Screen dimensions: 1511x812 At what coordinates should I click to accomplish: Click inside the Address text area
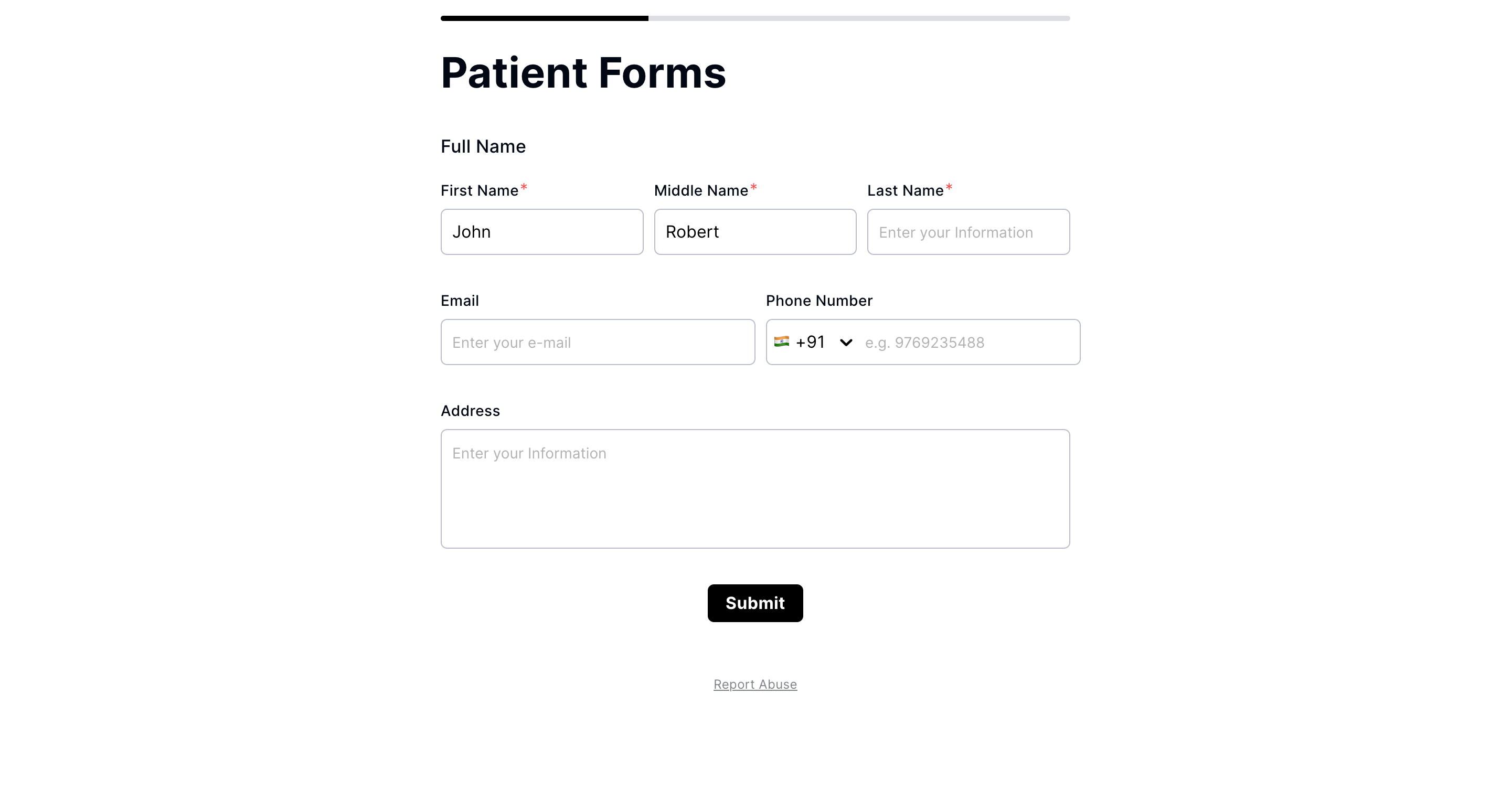(755, 488)
